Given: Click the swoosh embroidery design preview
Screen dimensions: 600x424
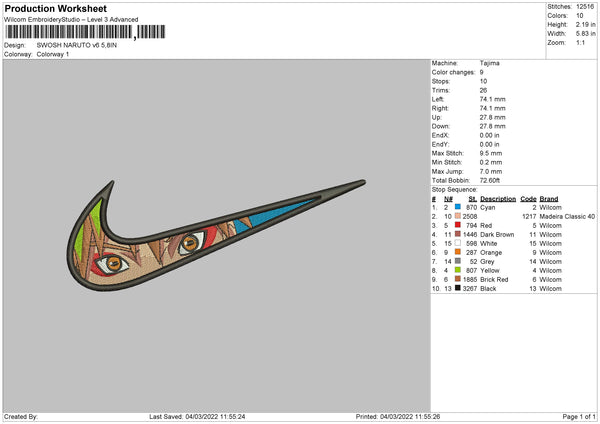Looking at the screenshot, I should pyautogui.click(x=216, y=235).
